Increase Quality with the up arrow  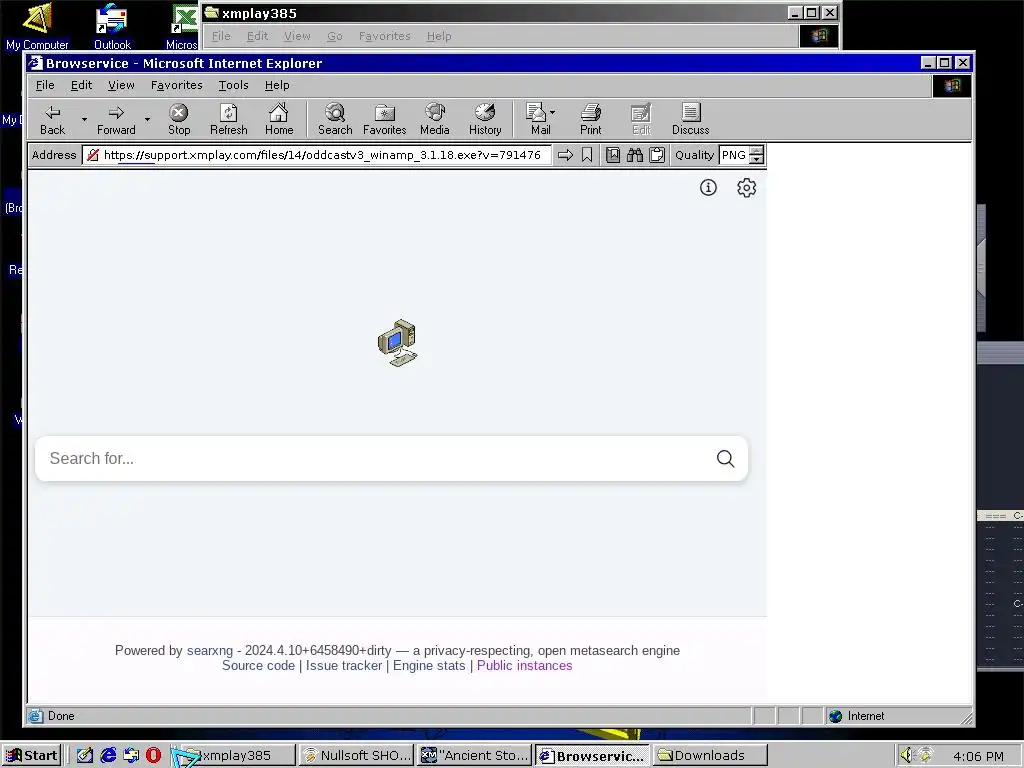[x=756, y=151]
